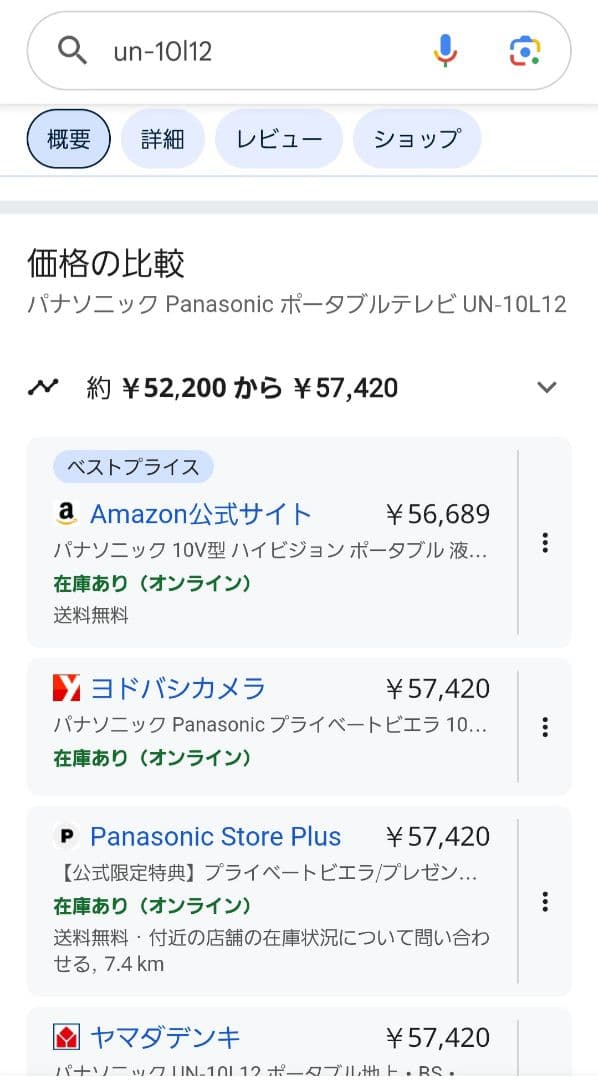Open the Amazon公式サイト link

(x=198, y=513)
